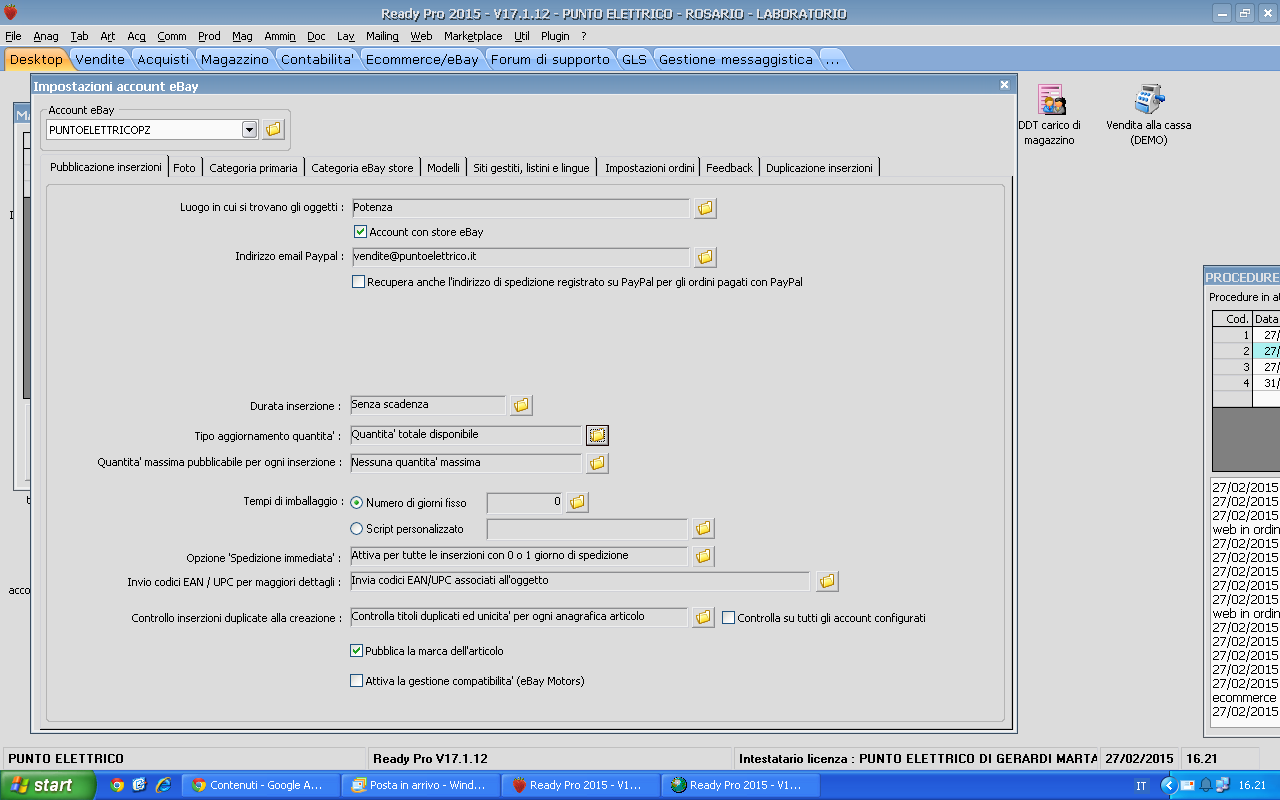Screen dimensions: 1280x800
Task: Click Chrome quick launch icon in taskbar
Action: pyautogui.click(x=117, y=785)
